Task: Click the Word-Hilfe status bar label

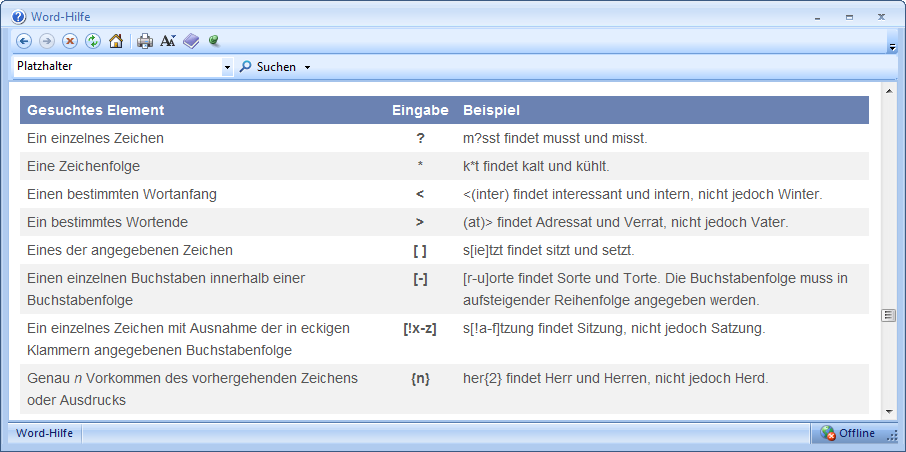Action: pyautogui.click(x=43, y=433)
